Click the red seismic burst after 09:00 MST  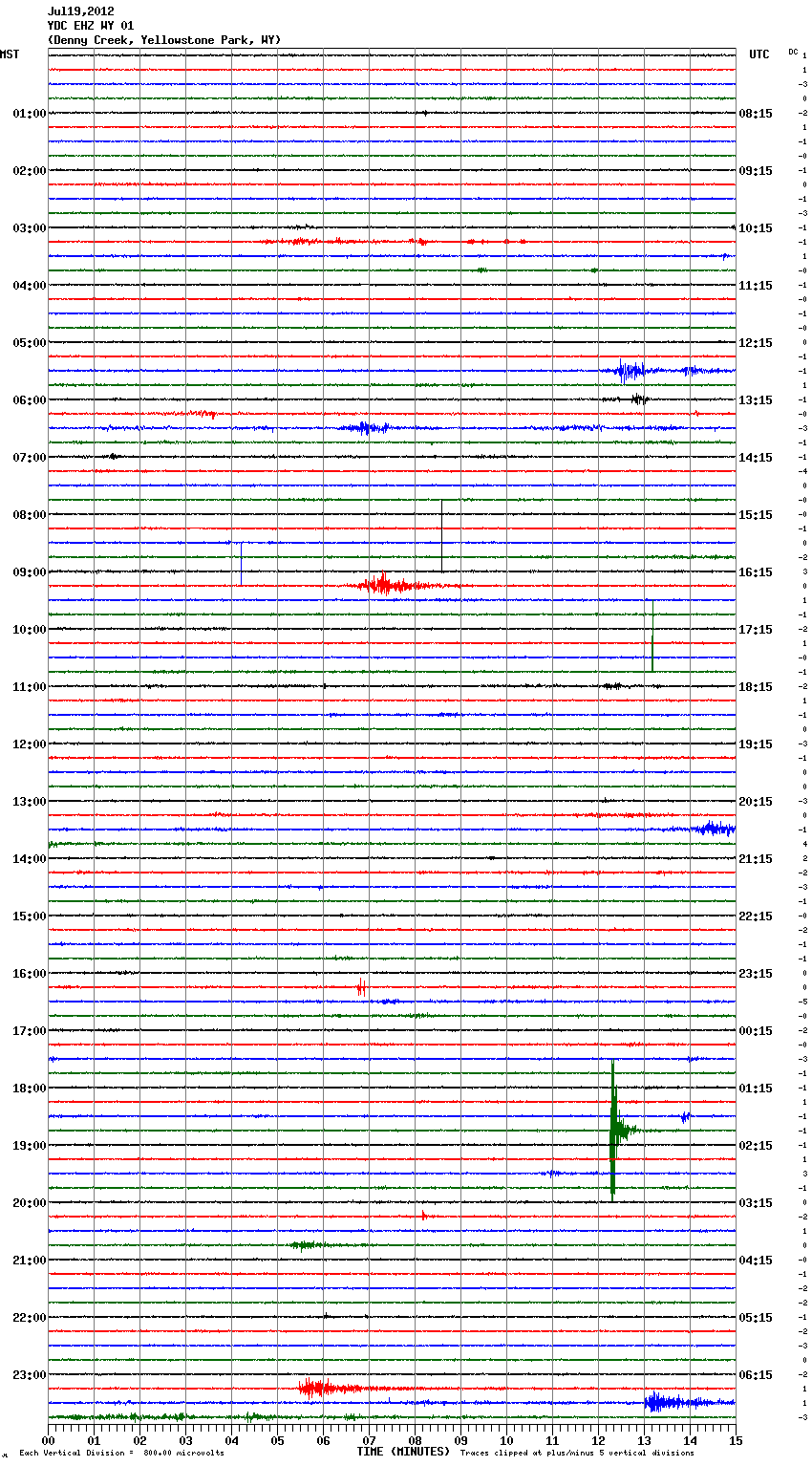pos(384,585)
